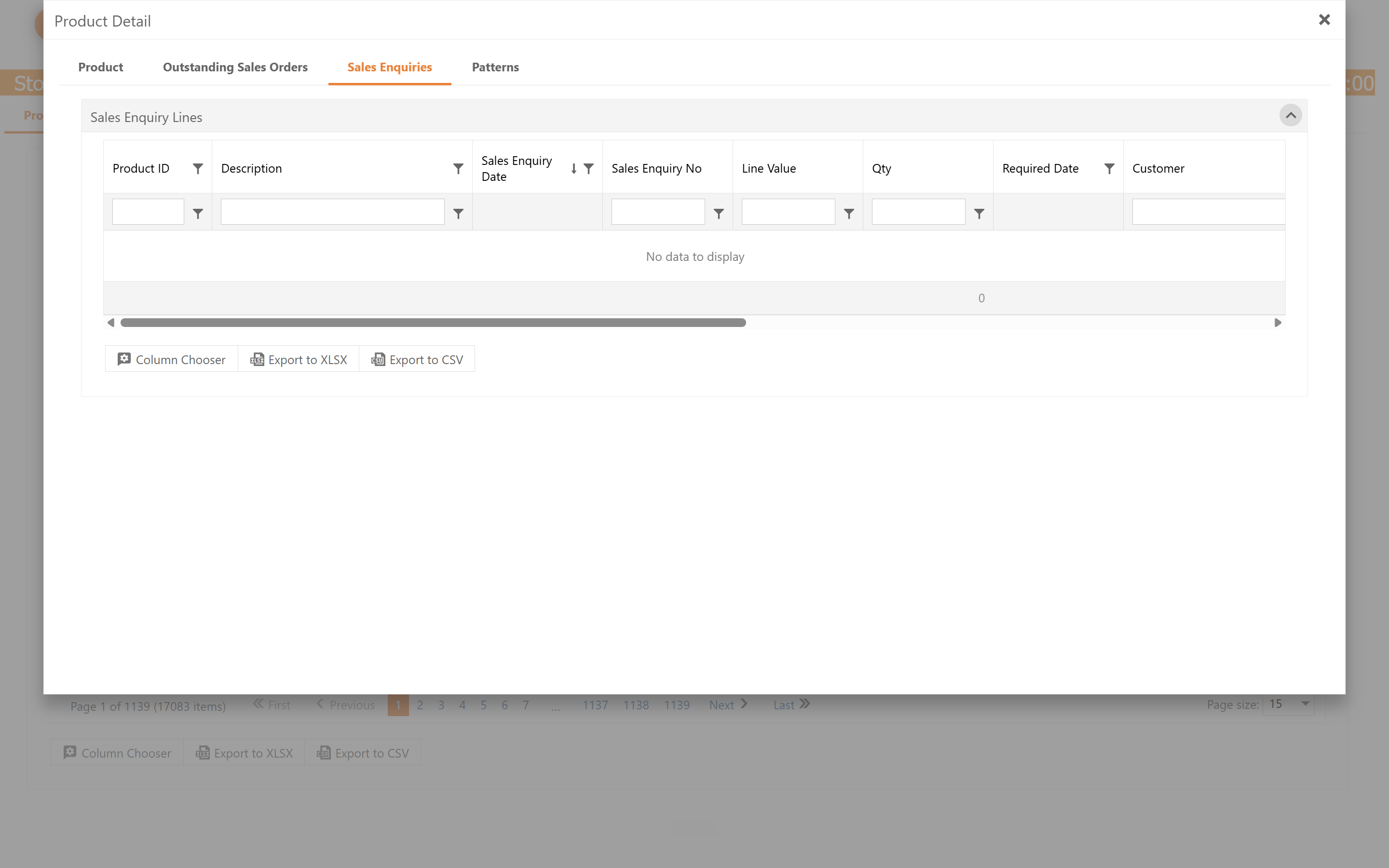The width and height of the screenshot is (1389, 868).
Task: Click the Customer filter input field
Action: coord(1209,212)
